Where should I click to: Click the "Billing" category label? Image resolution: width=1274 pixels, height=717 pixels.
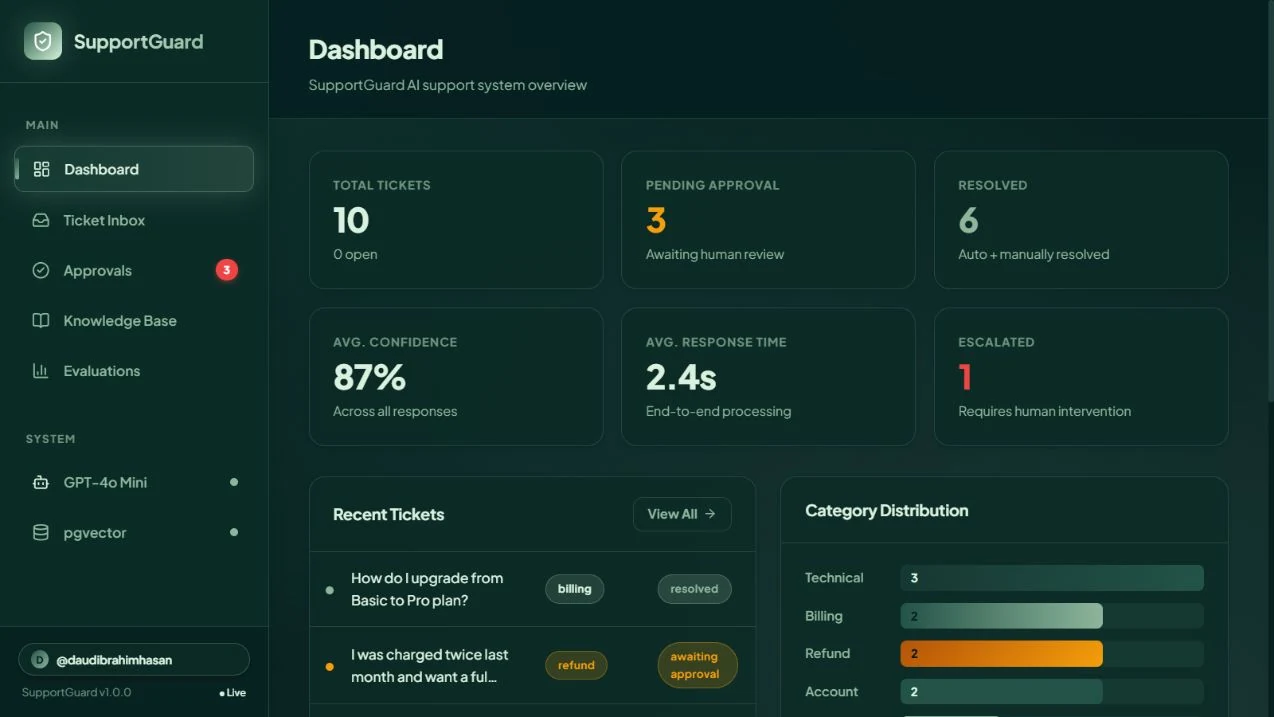(823, 616)
